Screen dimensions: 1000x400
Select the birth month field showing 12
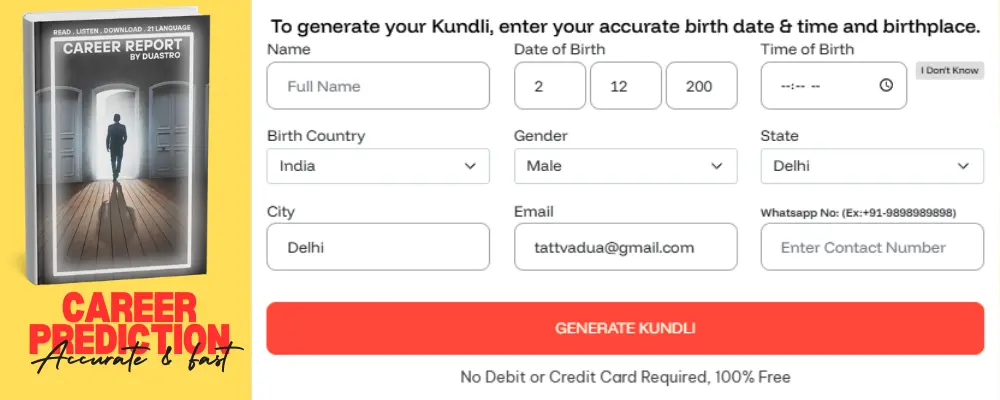[626, 86]
